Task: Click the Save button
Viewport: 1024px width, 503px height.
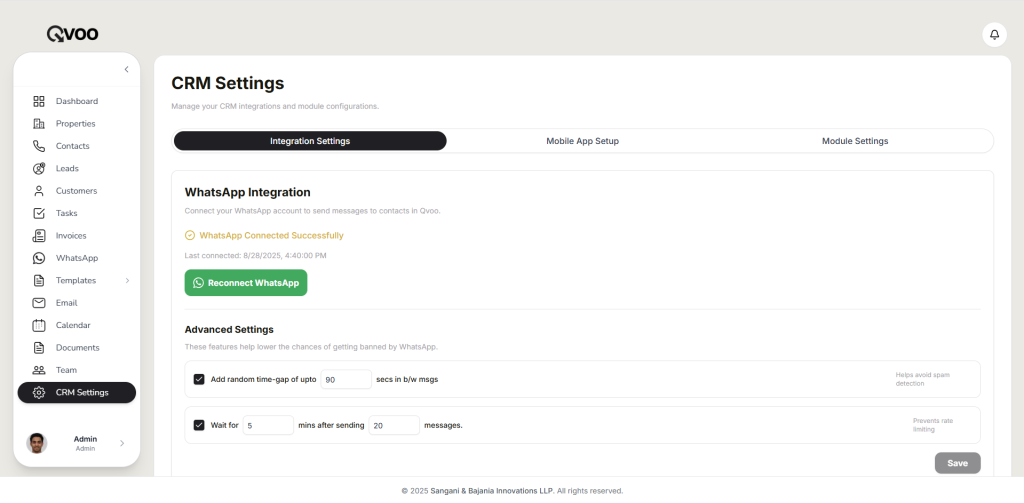Action: point(957,463)
